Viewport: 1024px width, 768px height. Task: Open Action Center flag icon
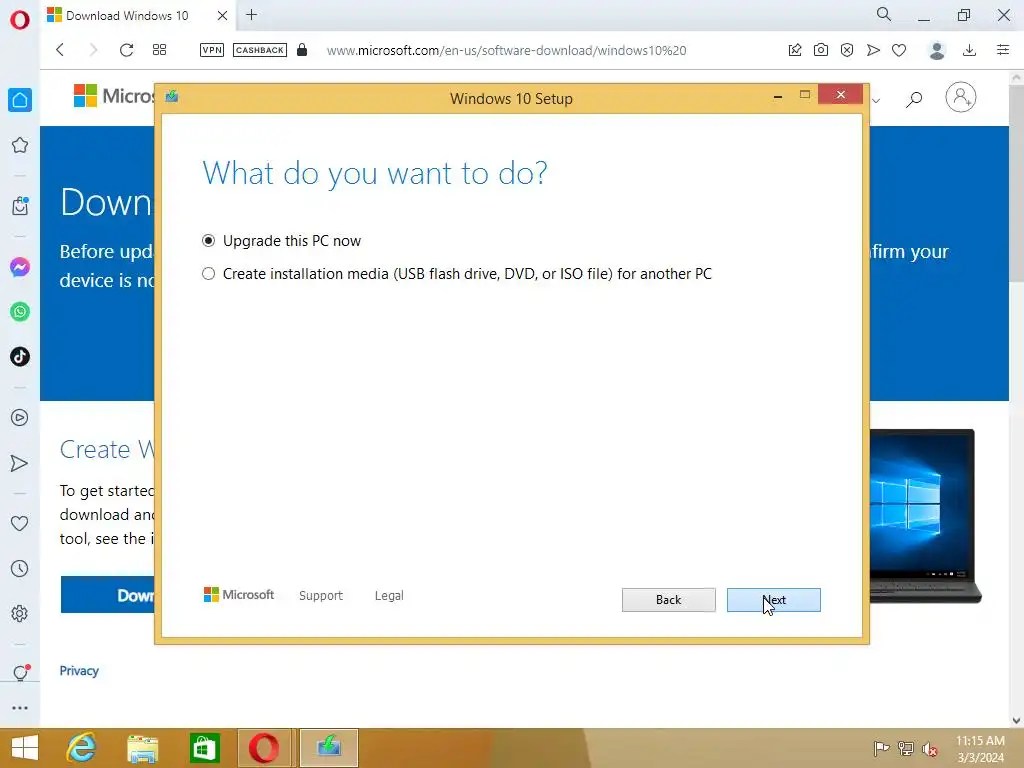tap(881, 748)
